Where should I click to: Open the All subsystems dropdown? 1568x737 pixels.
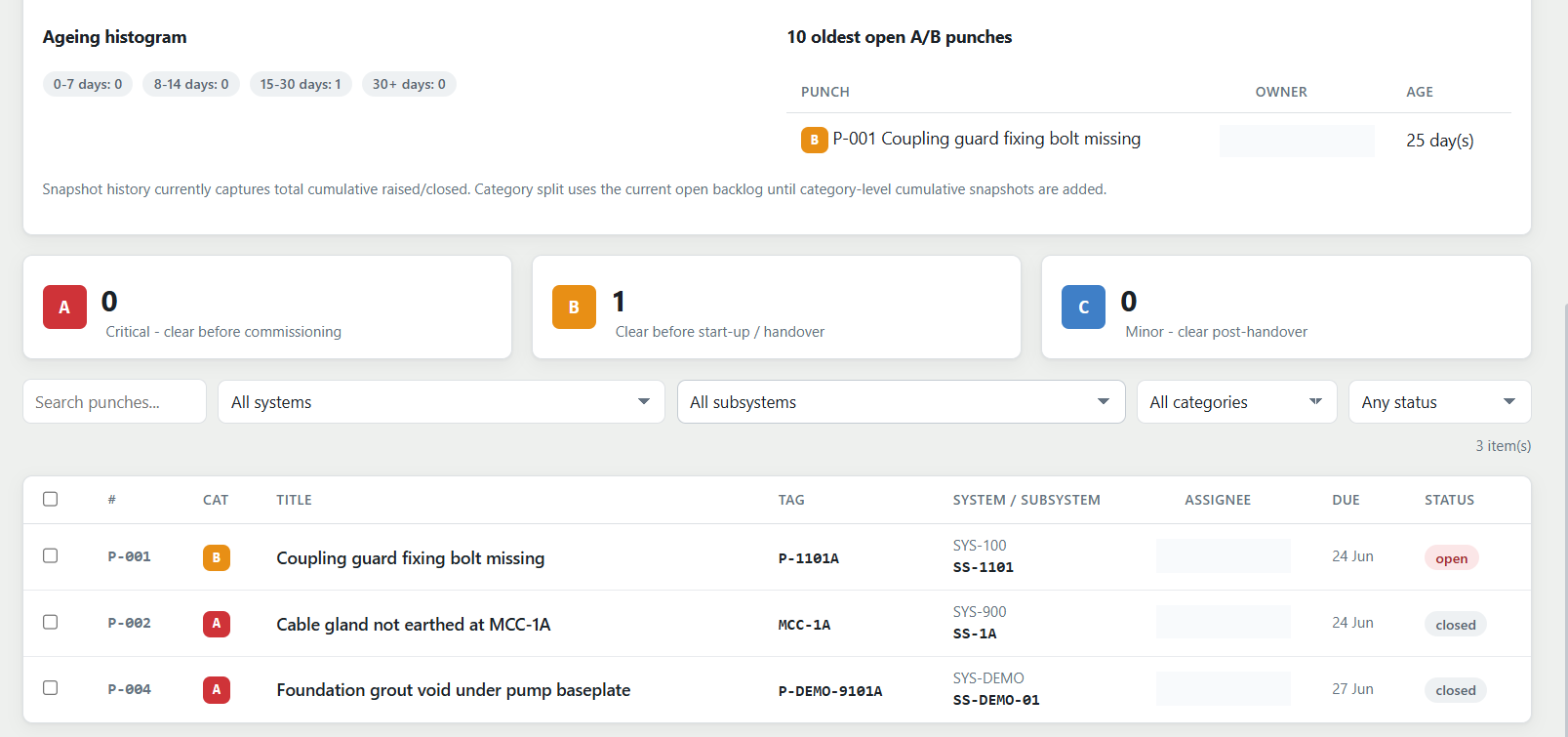click(901, 402)
